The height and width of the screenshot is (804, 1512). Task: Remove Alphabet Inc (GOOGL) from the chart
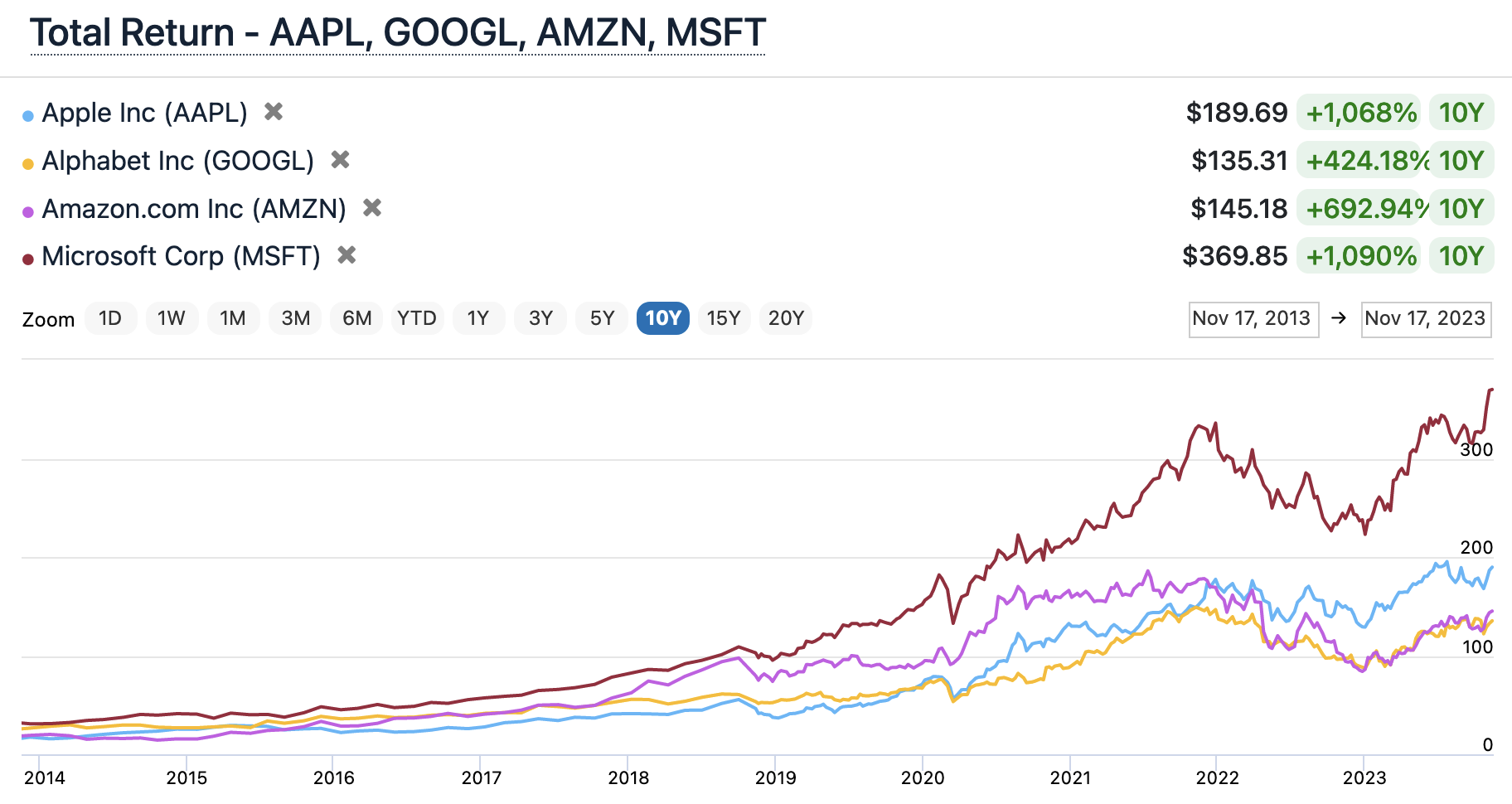click(340, 160)
